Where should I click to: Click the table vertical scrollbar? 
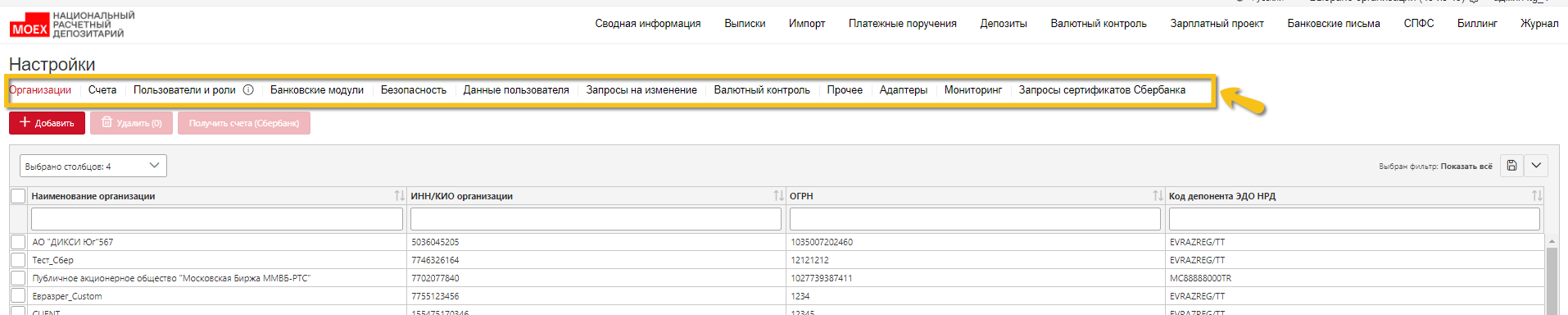pyautogui.click(x=1552, y=279)
